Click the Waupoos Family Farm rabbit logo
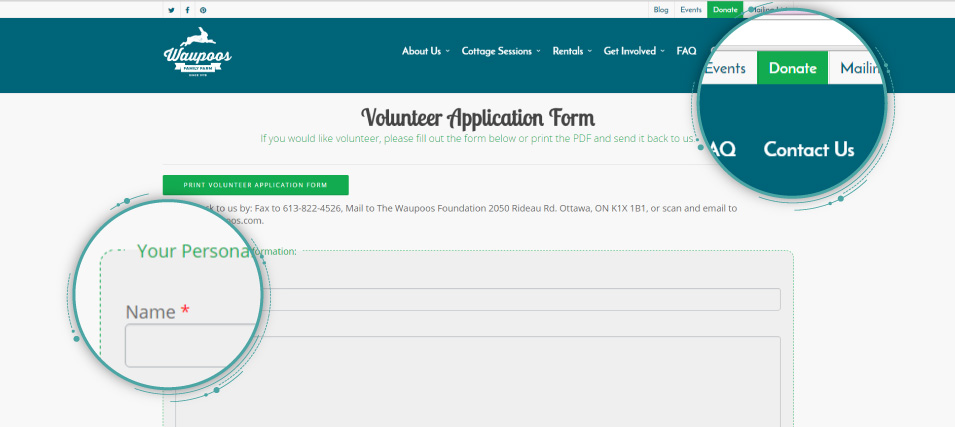 click(197, 52)
